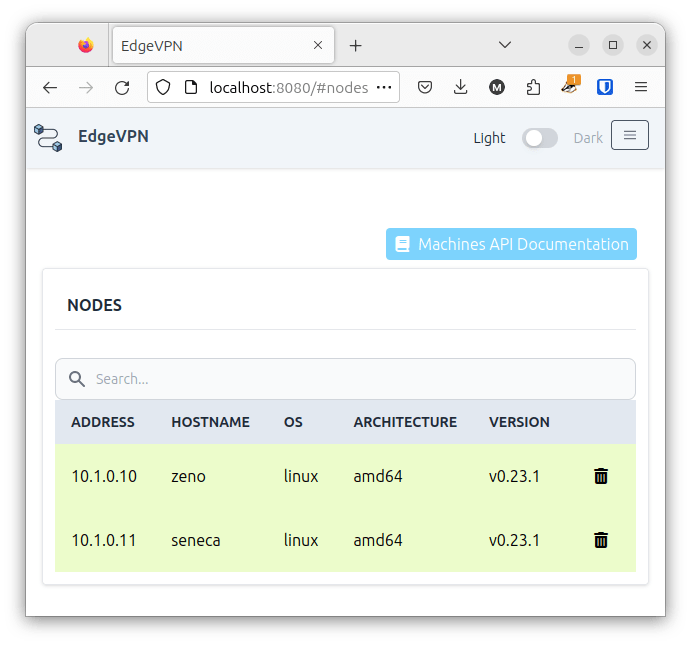Sort by ADDRESS column header
Image resolution: width=691 pixels, height=645 pixels.
[x=103, y=422]
